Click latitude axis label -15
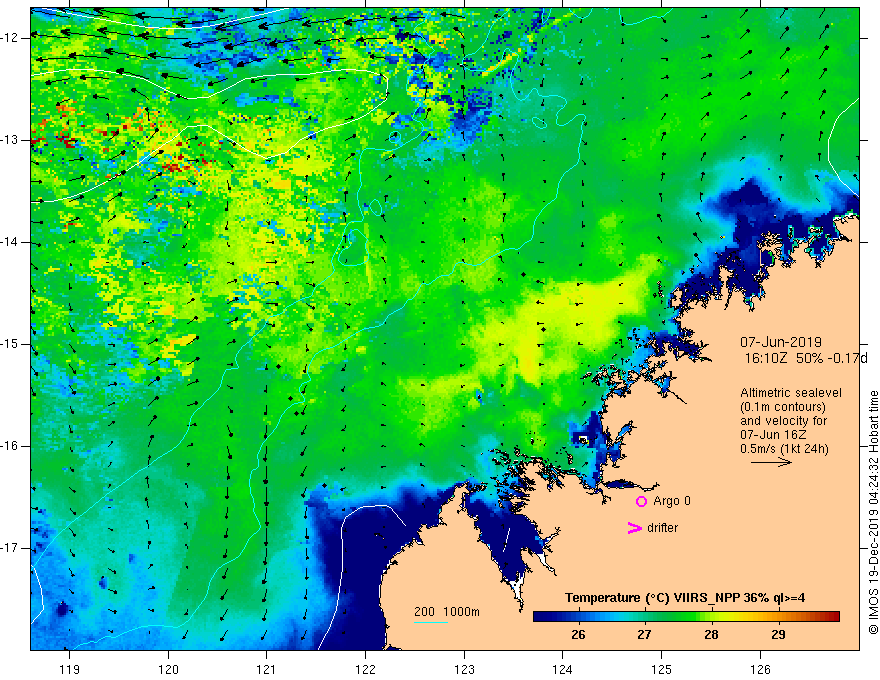This screenshot has height=680, width=880. point(10,344)
